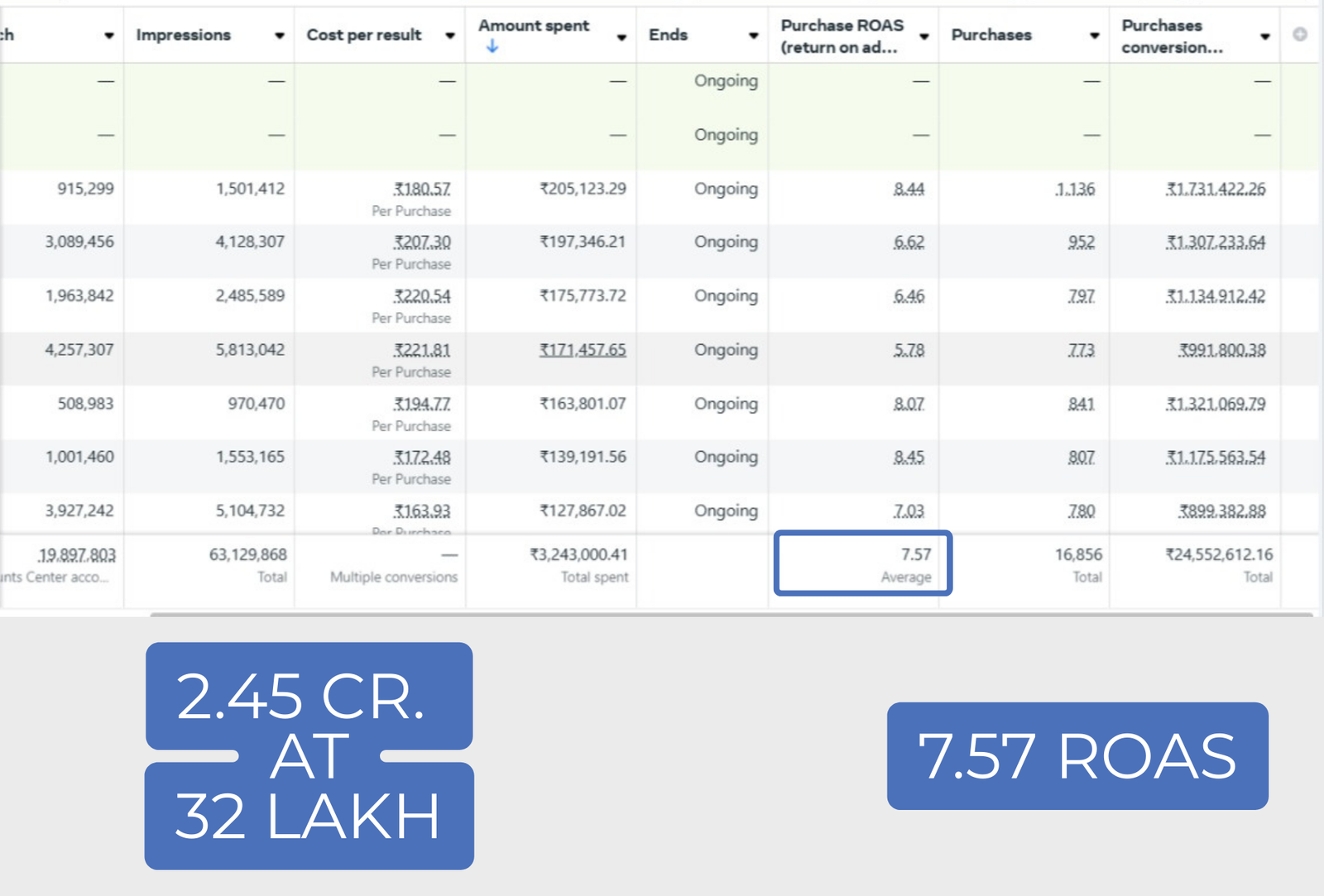Open the Ends column dropdown arrow
This screenshot has width=1324, height=896.
[x=753, y=36]
